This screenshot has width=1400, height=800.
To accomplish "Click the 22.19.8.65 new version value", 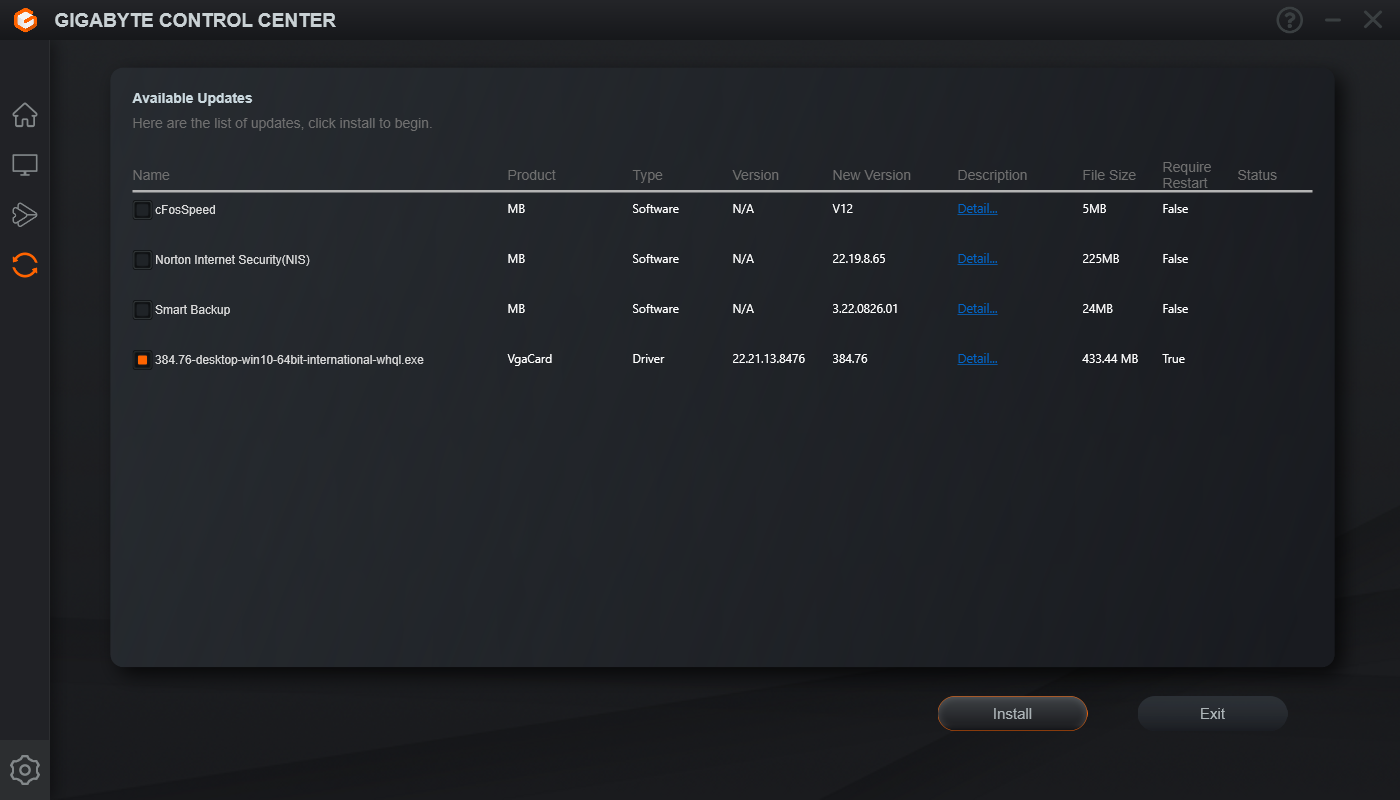I will click(x=858, y=259).
